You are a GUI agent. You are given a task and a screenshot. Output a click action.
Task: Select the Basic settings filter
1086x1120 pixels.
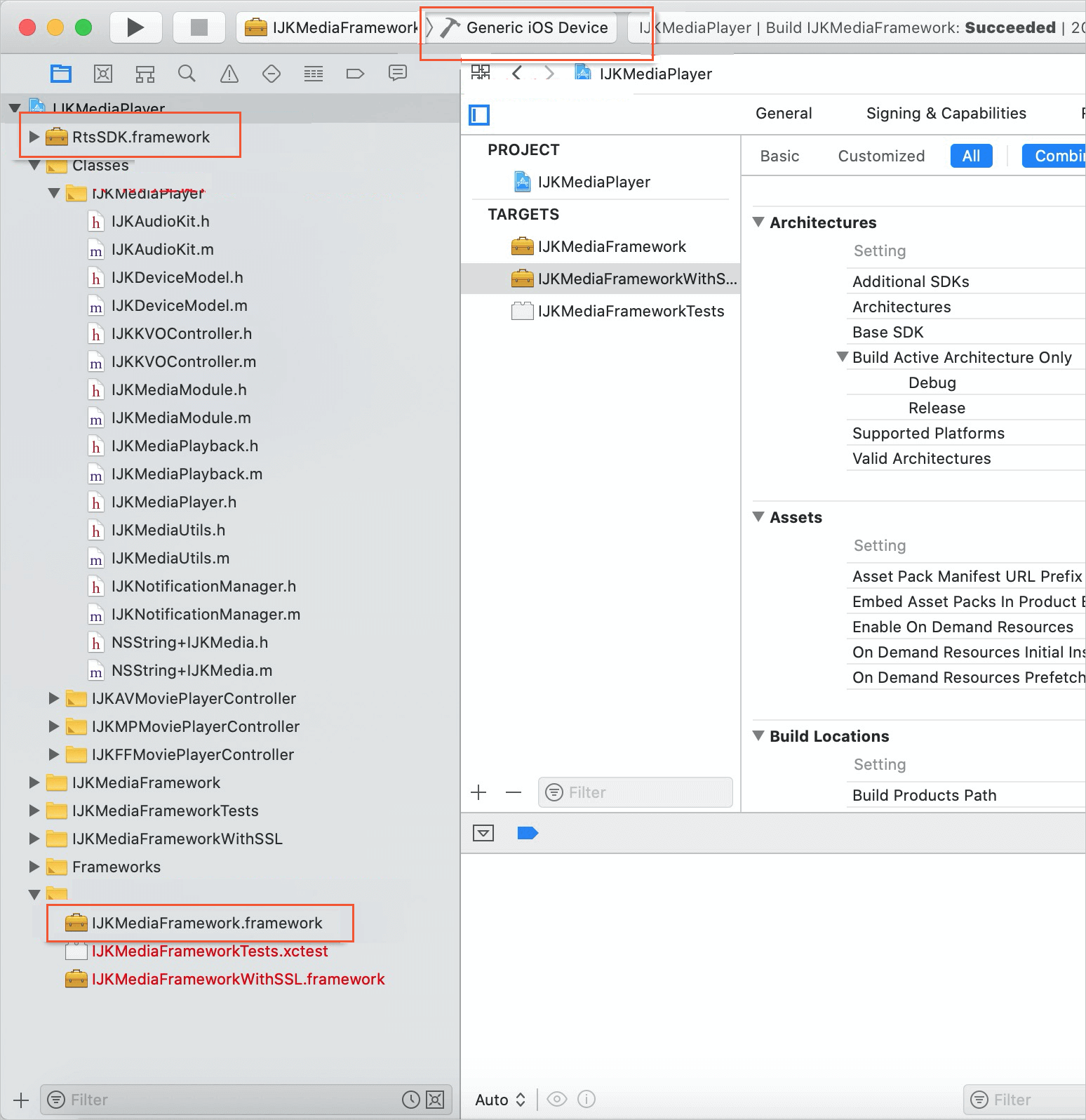(x=779, y=156)
